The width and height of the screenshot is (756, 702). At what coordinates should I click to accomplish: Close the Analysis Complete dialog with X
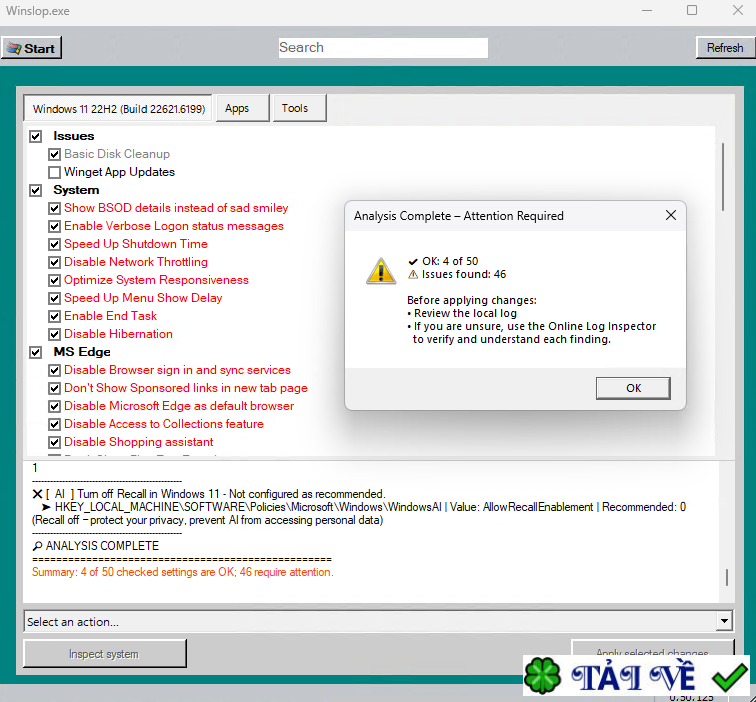[x=671, y=216]
